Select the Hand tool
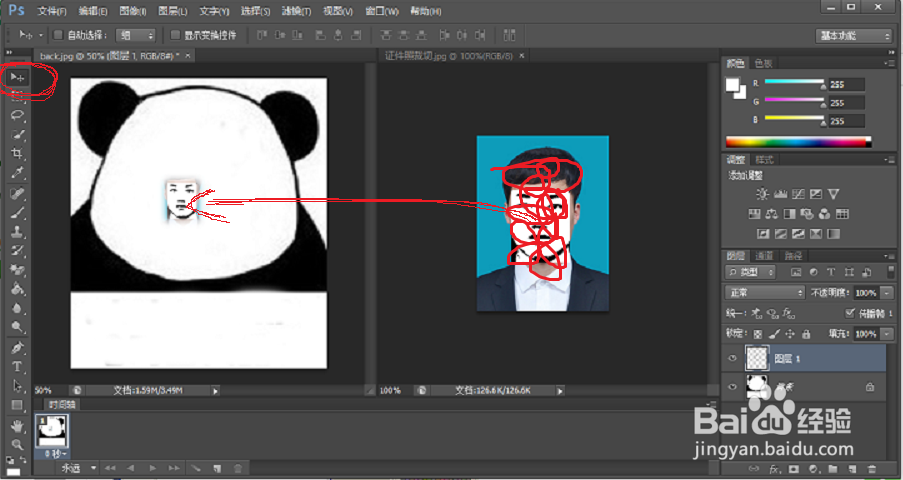Screen dimensions: 903x480 (x=17, y=426)
